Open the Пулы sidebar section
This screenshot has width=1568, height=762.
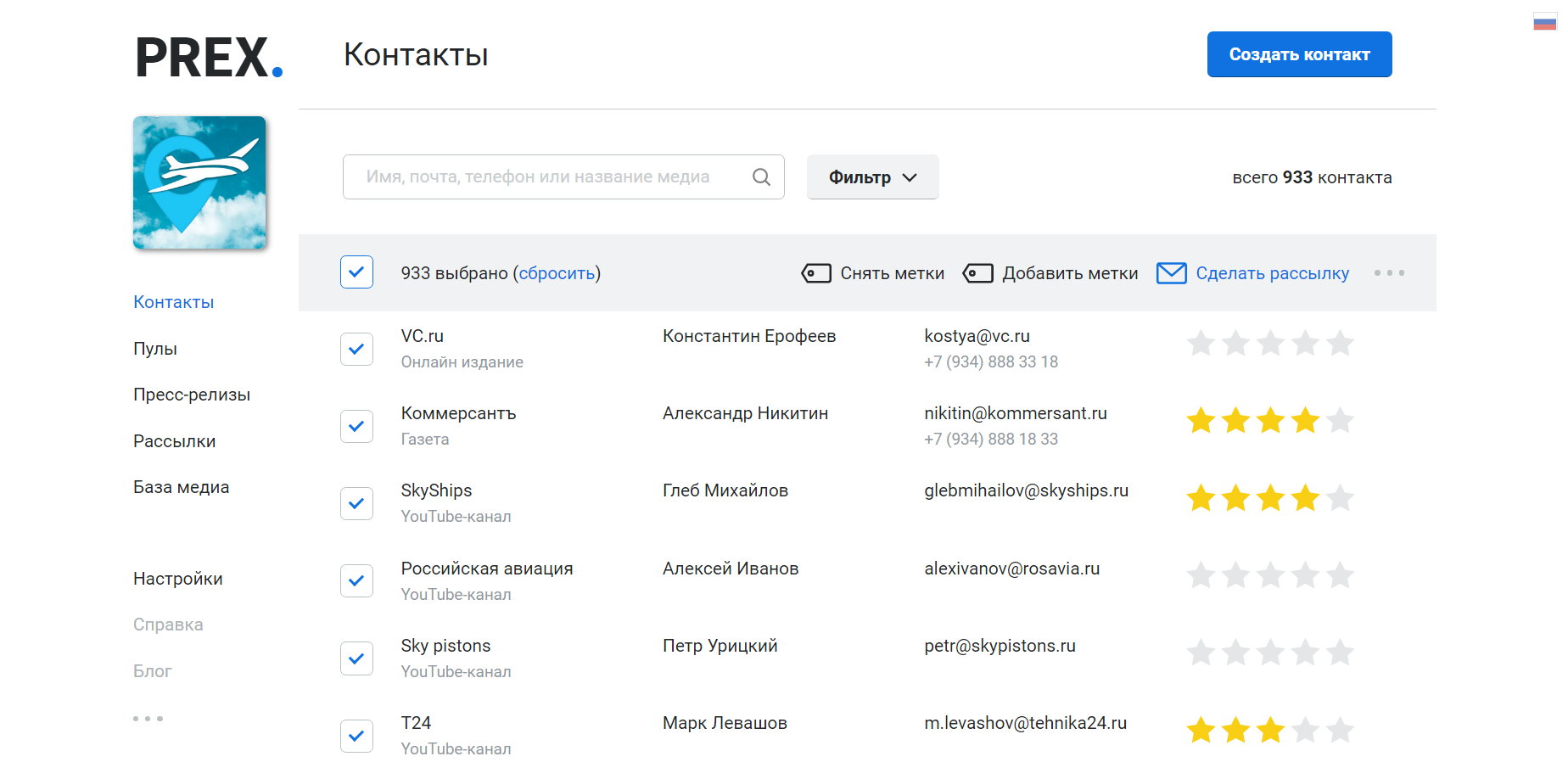155,349
